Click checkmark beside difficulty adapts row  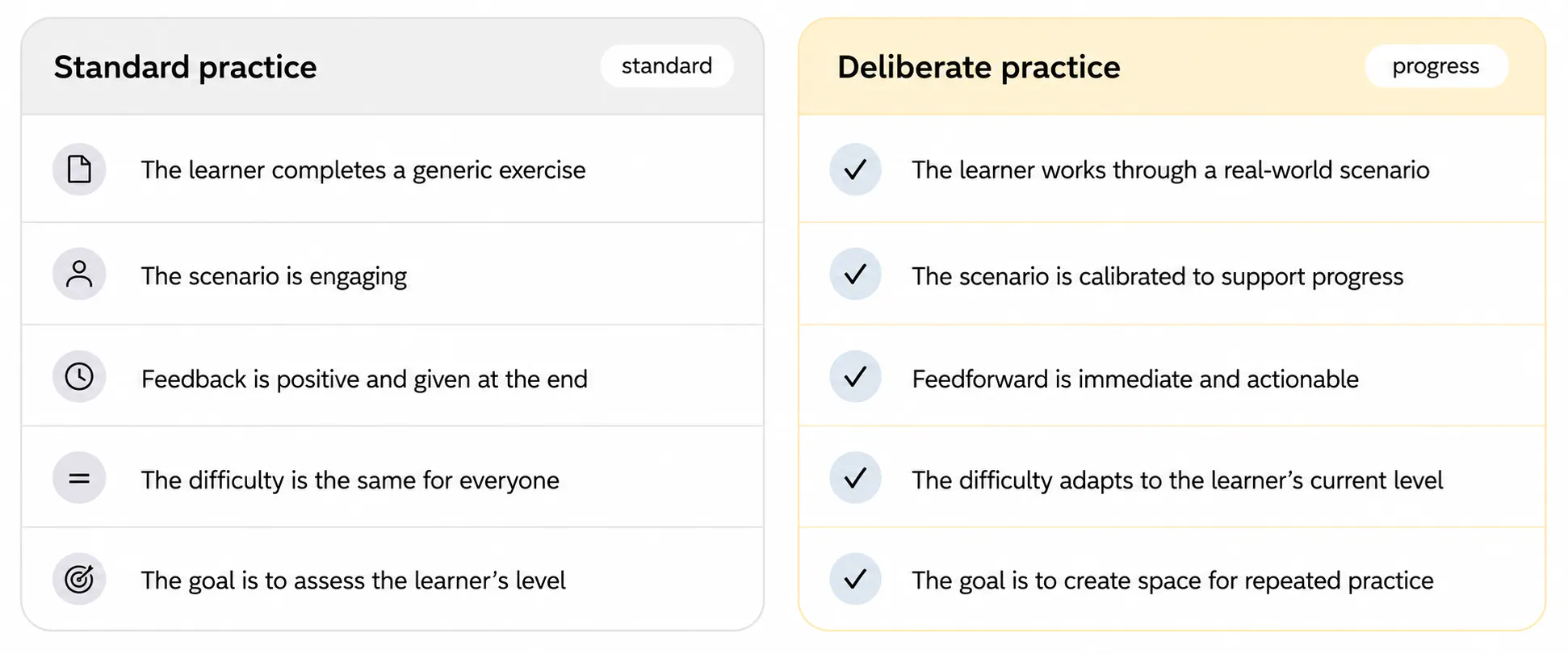pyautogui.click(x=855, y=478)
